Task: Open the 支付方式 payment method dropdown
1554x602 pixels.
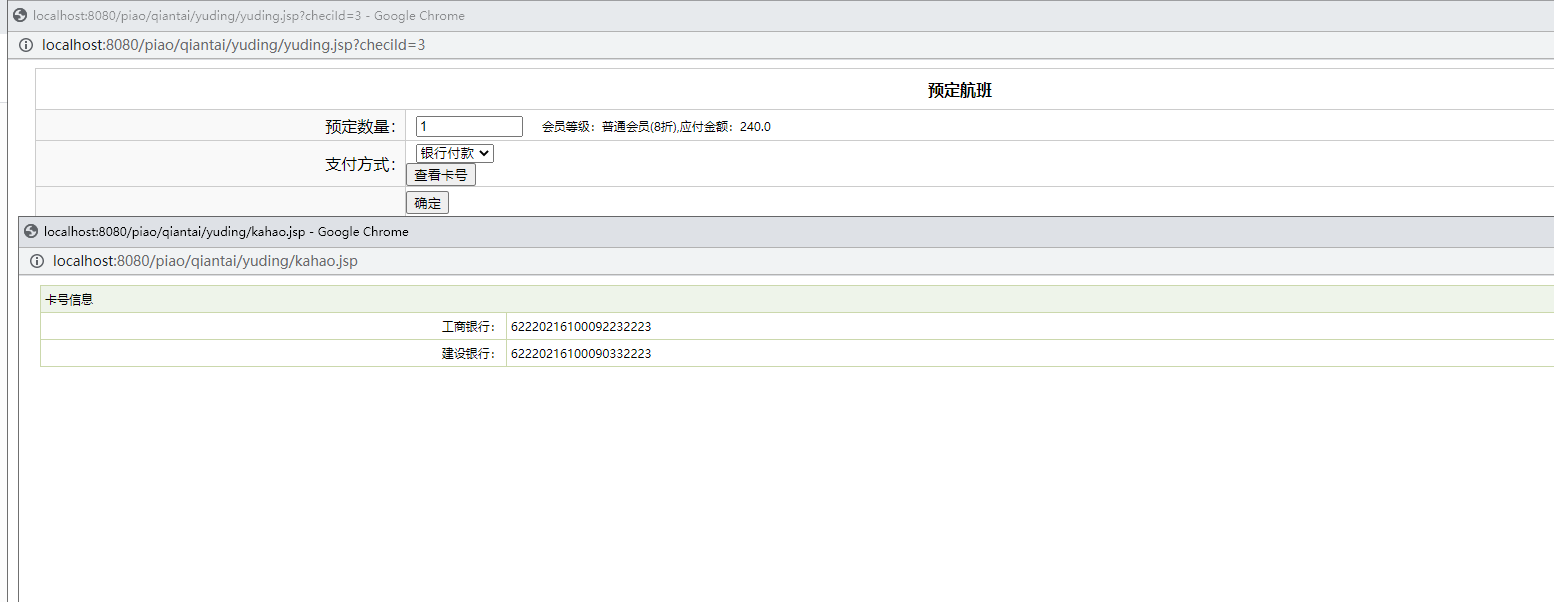Action: pos(453,152)
